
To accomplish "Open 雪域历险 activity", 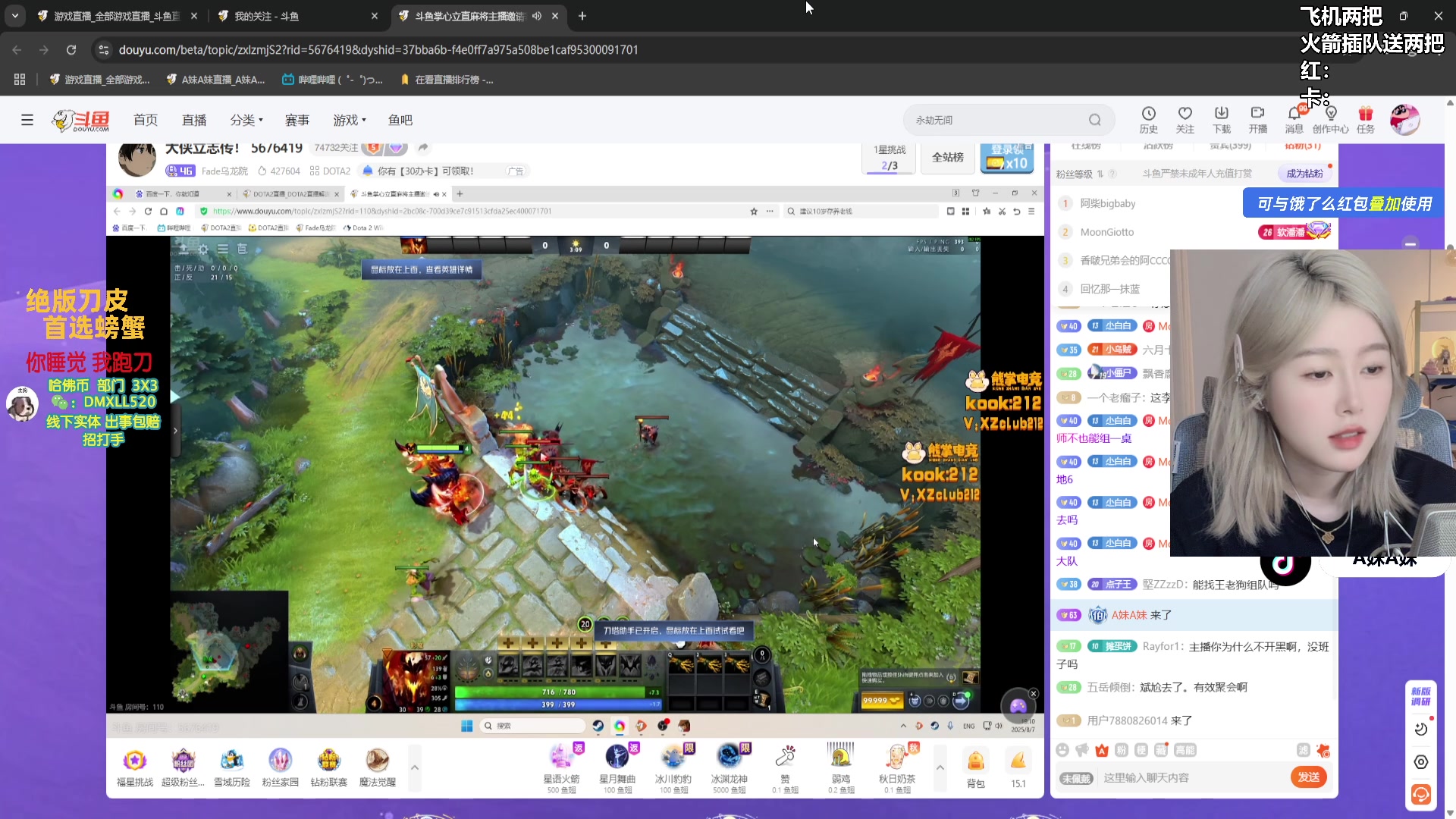I will tap(231, 767).
